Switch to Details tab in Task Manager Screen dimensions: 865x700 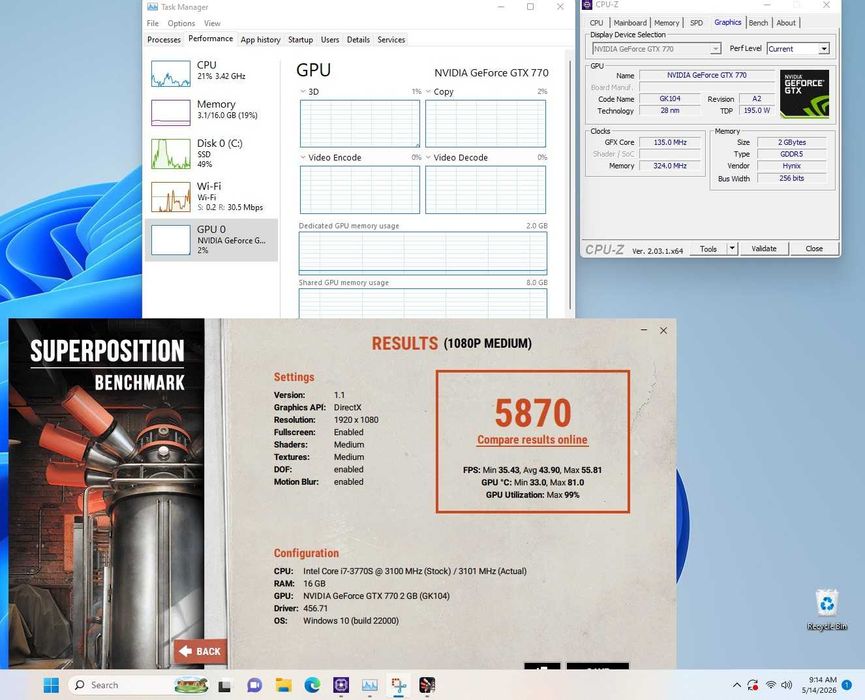[358, 40]
